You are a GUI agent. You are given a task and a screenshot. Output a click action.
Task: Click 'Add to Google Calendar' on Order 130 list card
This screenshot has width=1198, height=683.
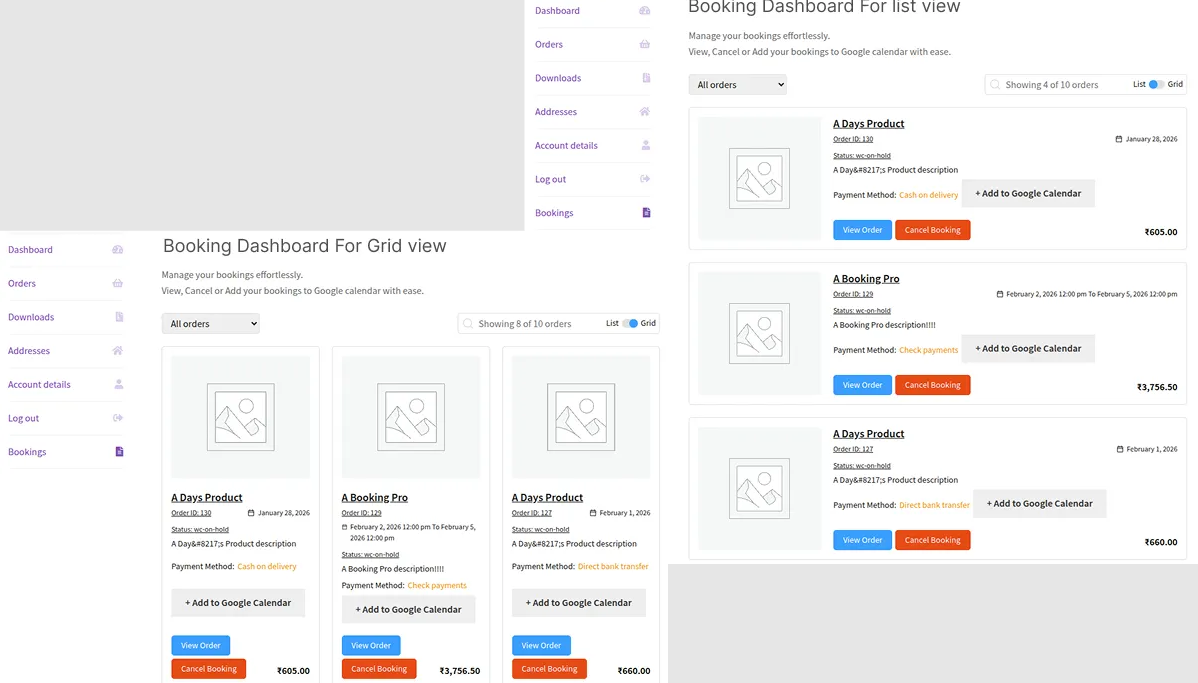1028,194
